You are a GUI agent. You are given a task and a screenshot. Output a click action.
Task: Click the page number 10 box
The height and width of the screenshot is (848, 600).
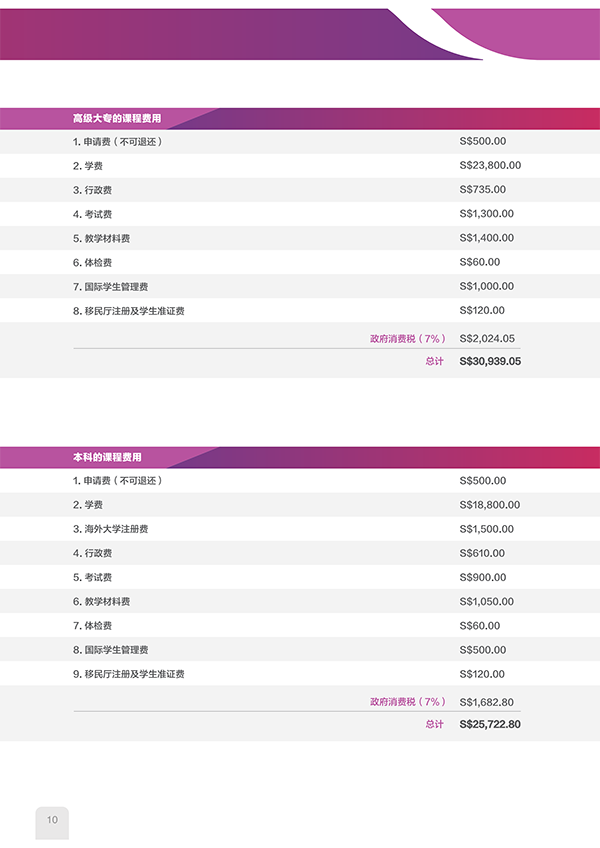click(x=52, y=823)
